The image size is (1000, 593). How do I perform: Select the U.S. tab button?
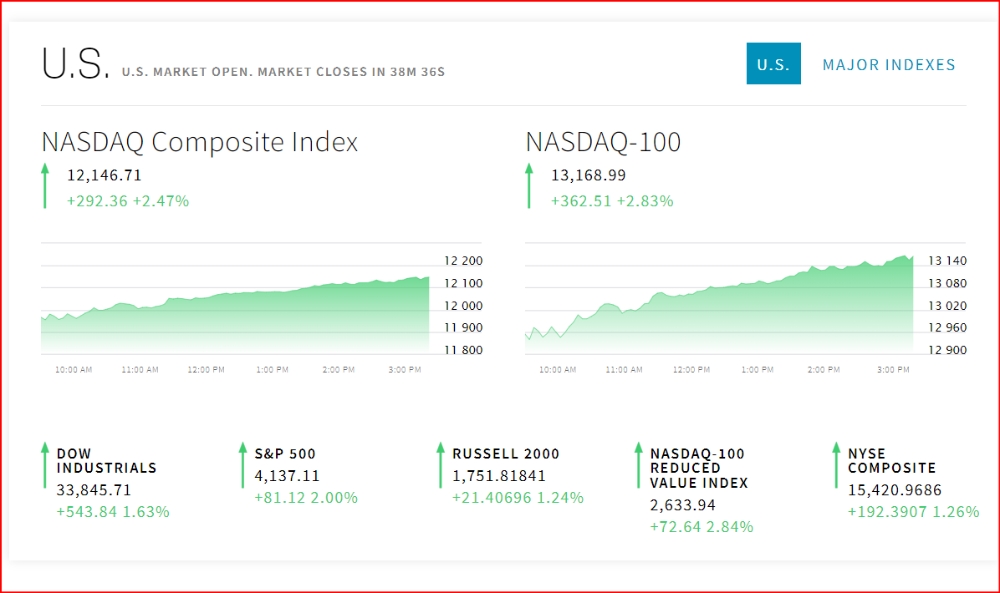click(x=773, y=65)
